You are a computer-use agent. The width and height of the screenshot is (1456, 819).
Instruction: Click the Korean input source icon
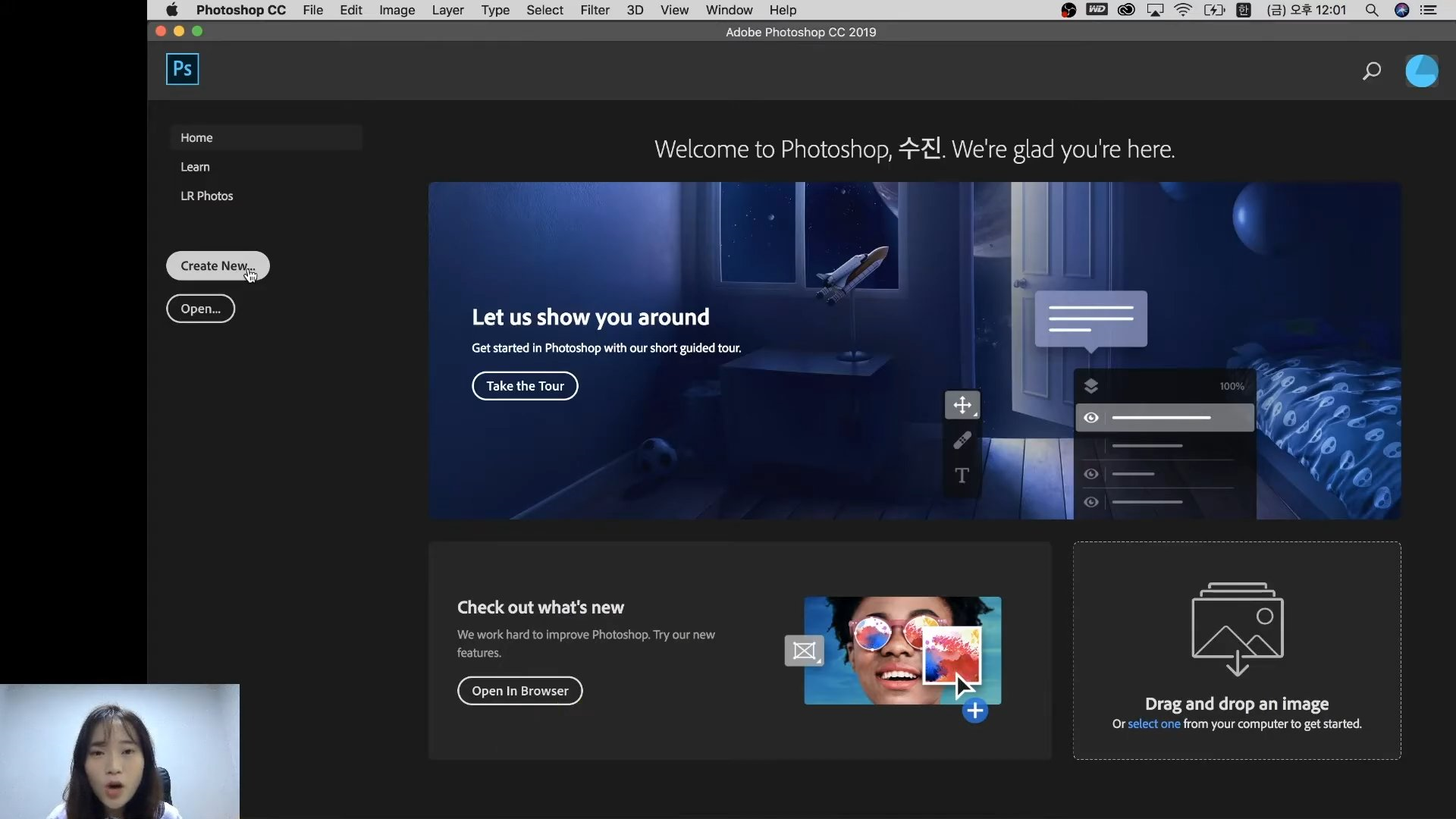coord(1244,10)
